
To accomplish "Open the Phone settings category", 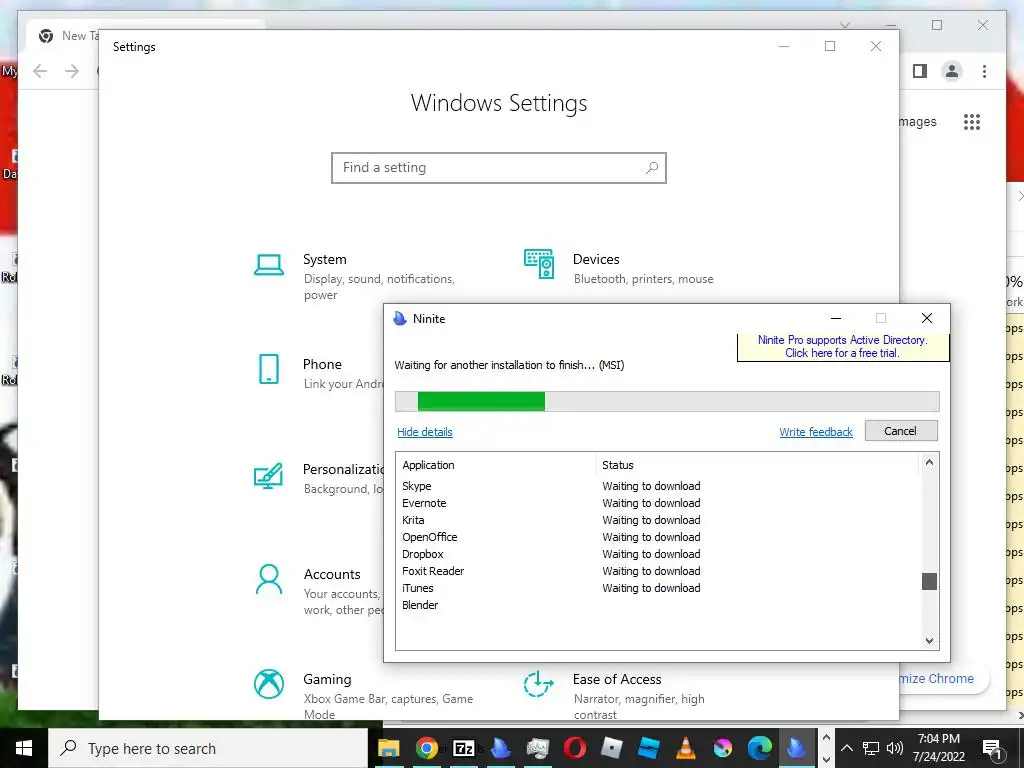I will point(319,372).
